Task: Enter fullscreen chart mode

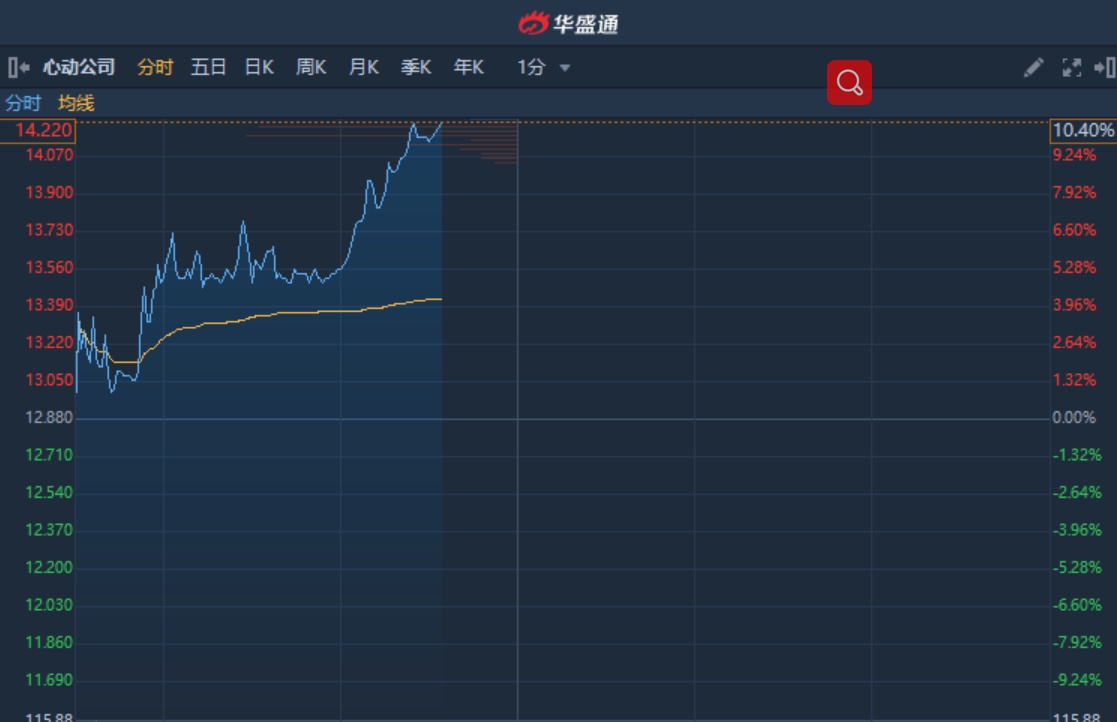Action: (x=1071, y=68)
